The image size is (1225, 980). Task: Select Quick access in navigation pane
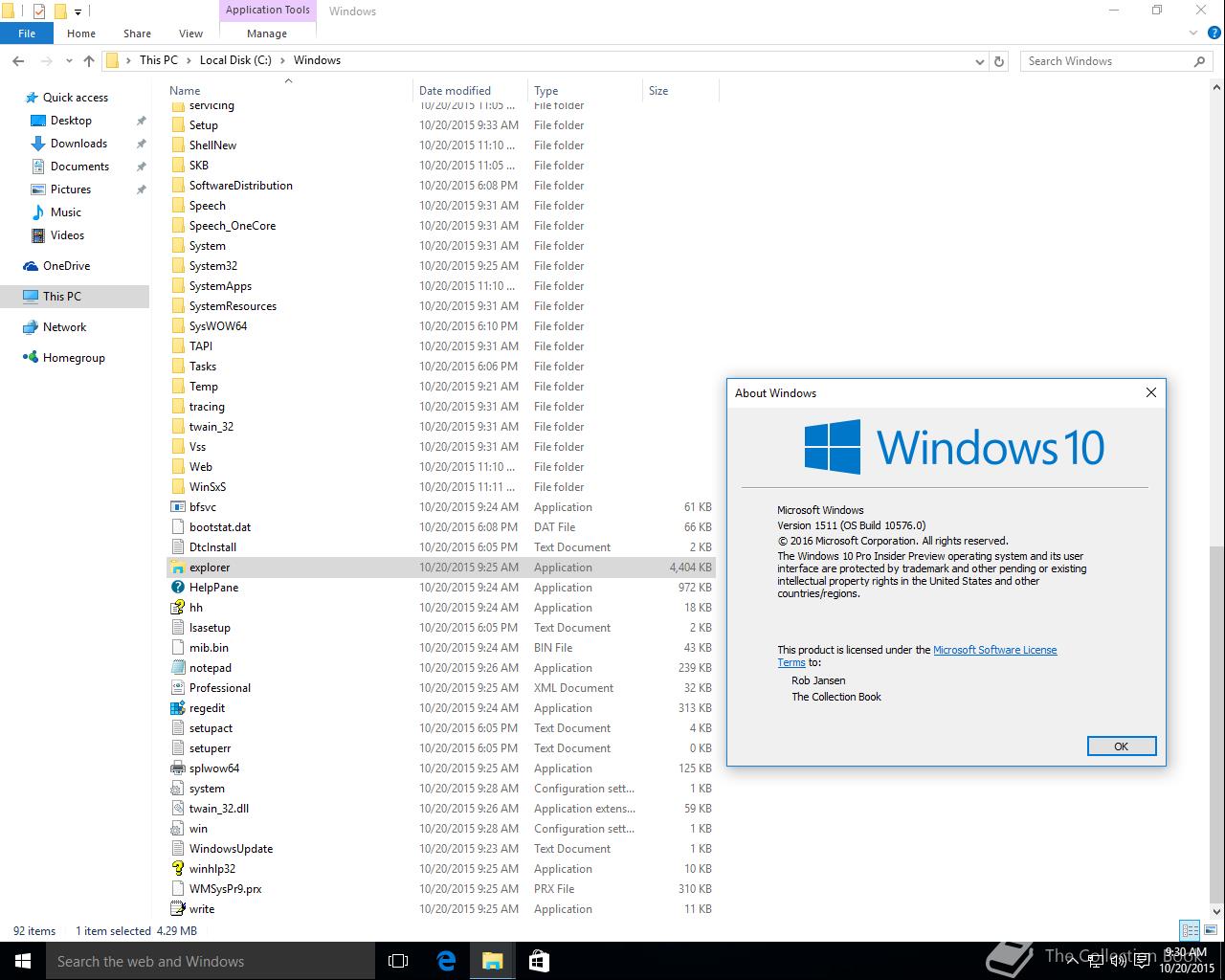pyautogui.click(x=75, y=98)
